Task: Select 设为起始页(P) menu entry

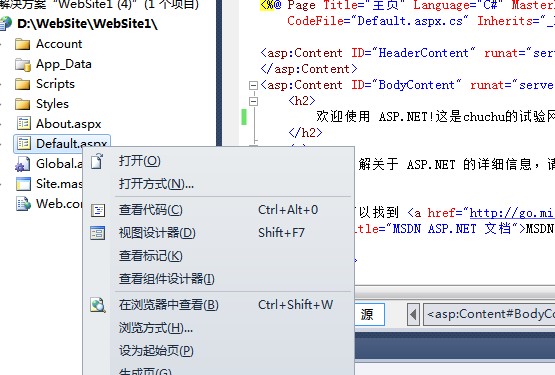Action: (x=219, y=351)
